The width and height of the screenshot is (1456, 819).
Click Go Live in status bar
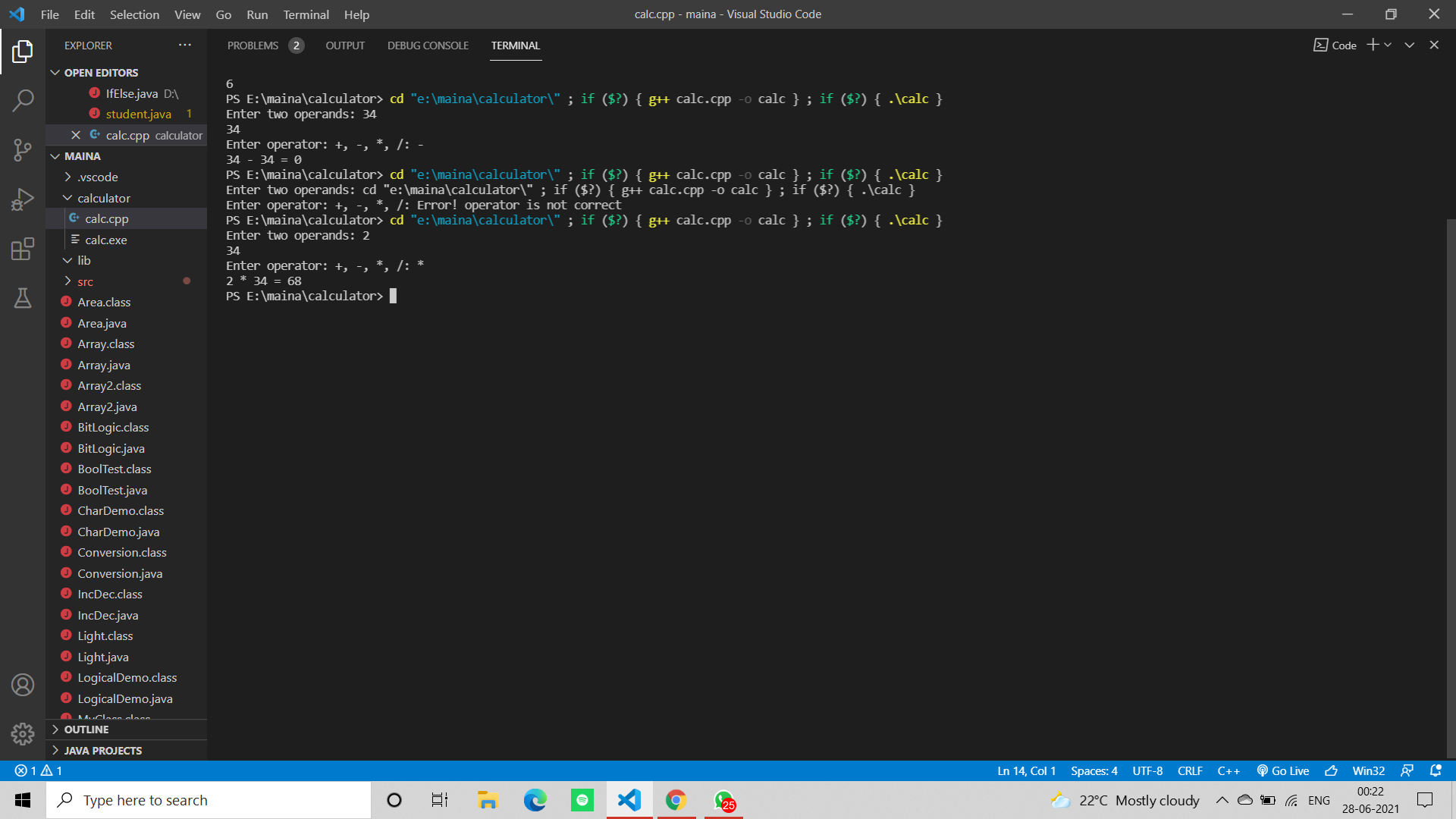(x=1283, y=770)
